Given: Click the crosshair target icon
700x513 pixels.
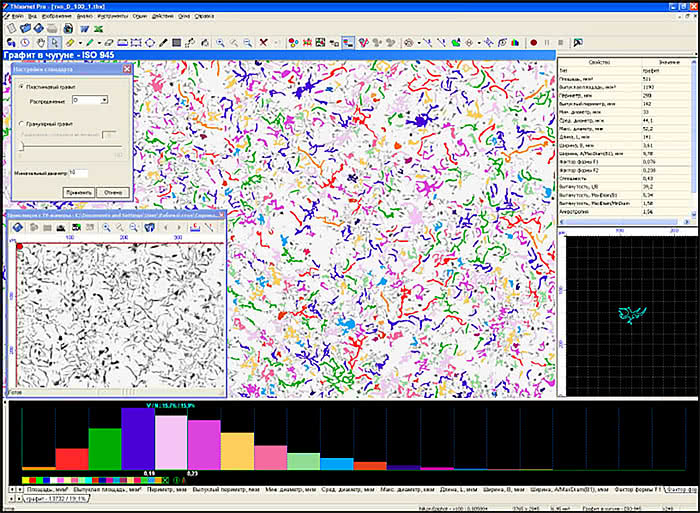Looking at the screenshot, I should click(x=469, y=43).
